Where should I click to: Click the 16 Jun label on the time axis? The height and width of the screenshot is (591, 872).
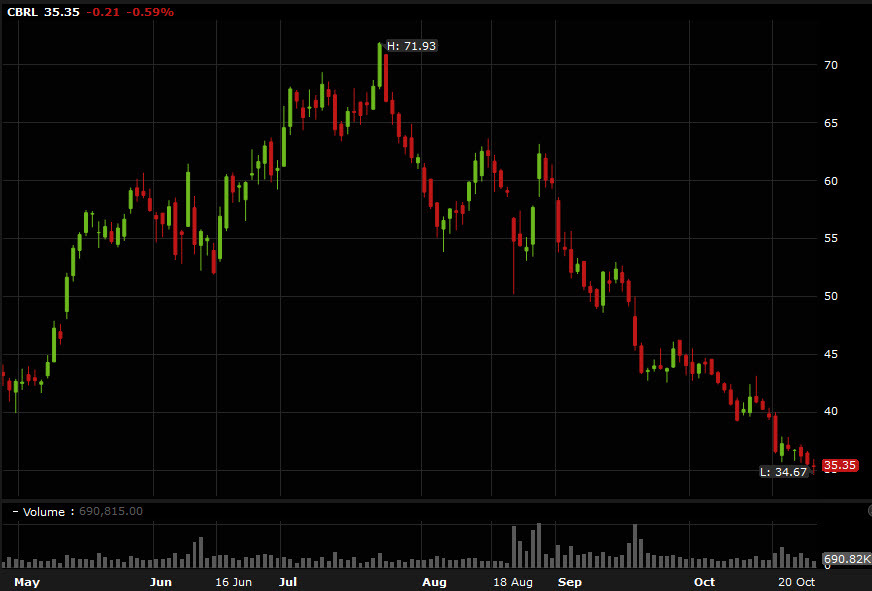click(x=232, y=582)
